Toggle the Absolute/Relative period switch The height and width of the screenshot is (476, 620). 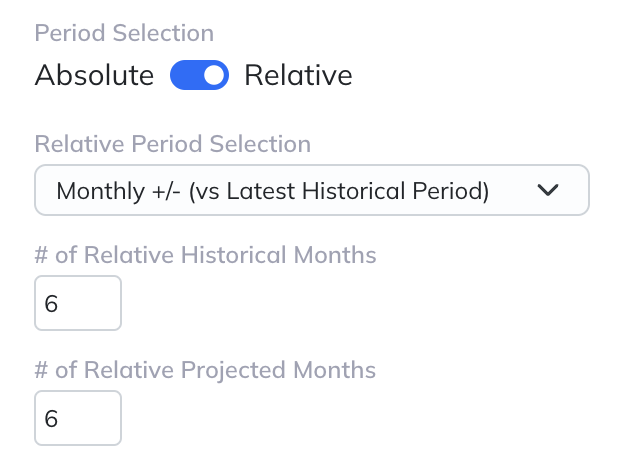[199, 75]
